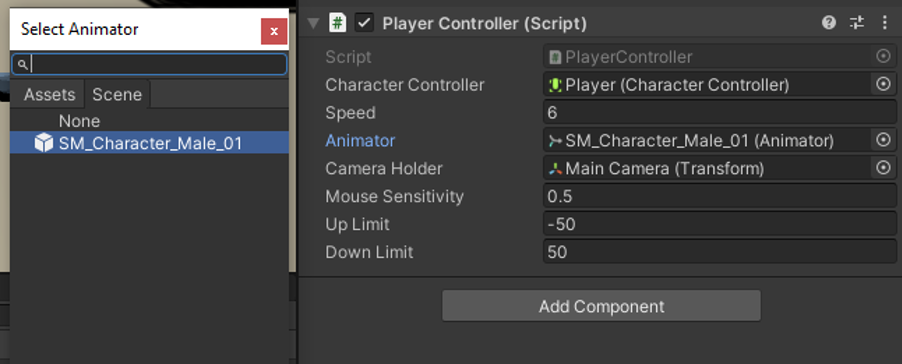The image size is (902, 364).
Task: Click the C# script icon in component header
Action: [338, 23]
